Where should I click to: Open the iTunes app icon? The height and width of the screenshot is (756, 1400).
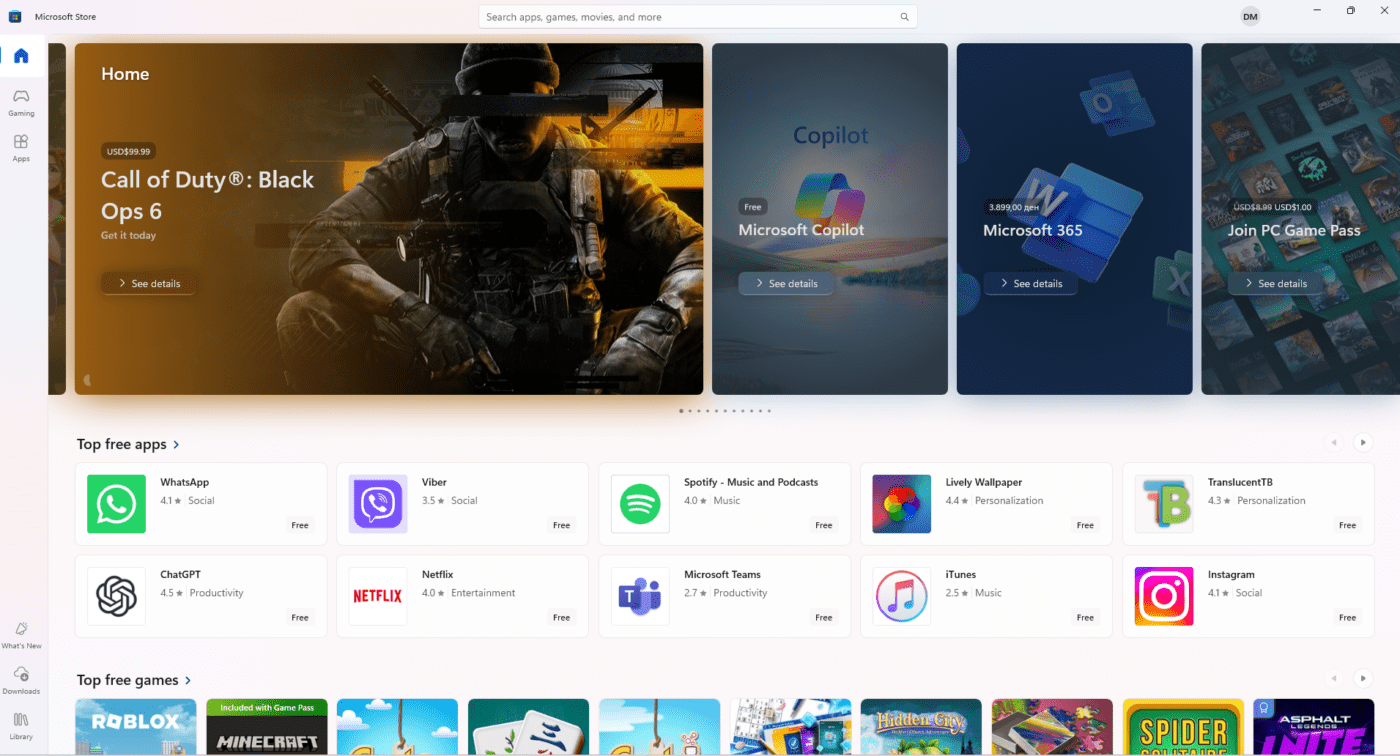[x=902, y=596]
